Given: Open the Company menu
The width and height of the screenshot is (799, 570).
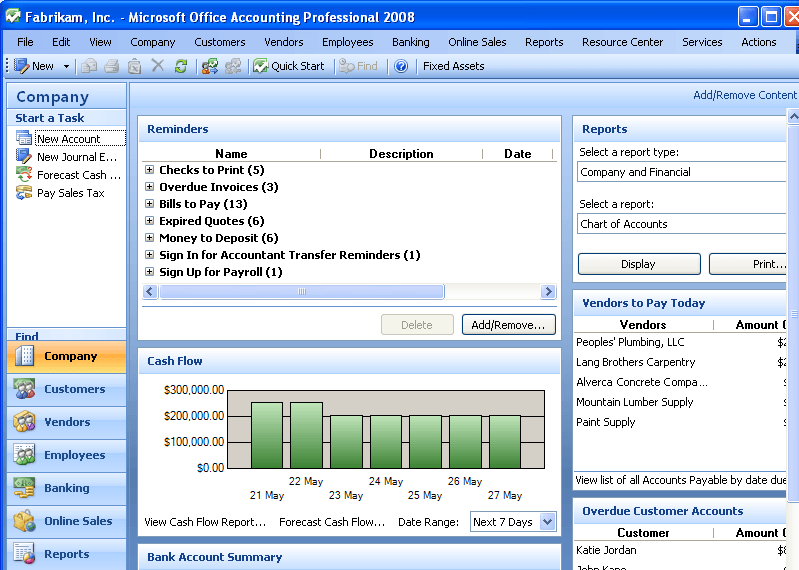Looking at the screenshot, I should coord(152,42).
